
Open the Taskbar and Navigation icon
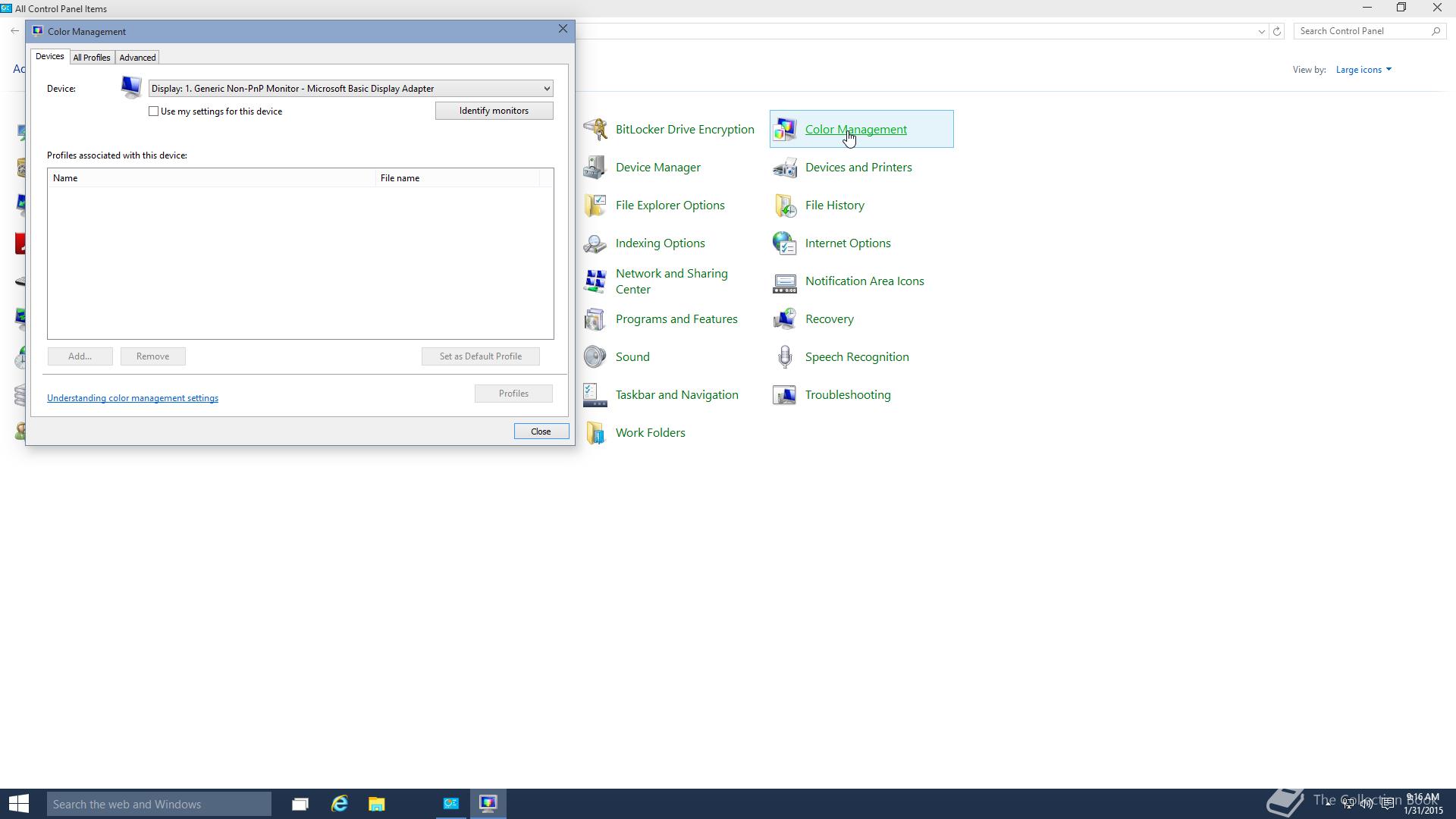point(595,394)
